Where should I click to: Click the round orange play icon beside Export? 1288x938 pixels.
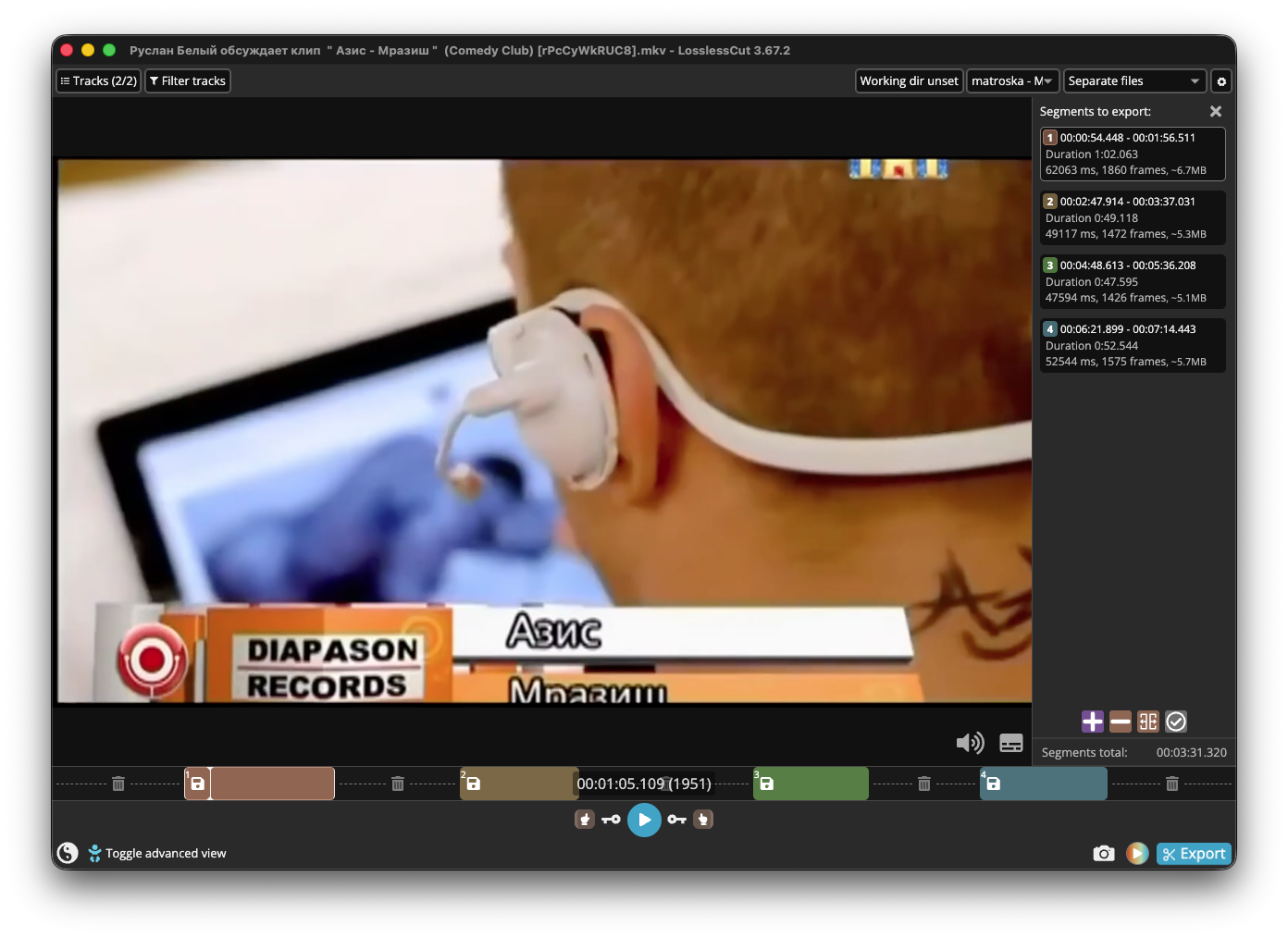coord(1137,854)
